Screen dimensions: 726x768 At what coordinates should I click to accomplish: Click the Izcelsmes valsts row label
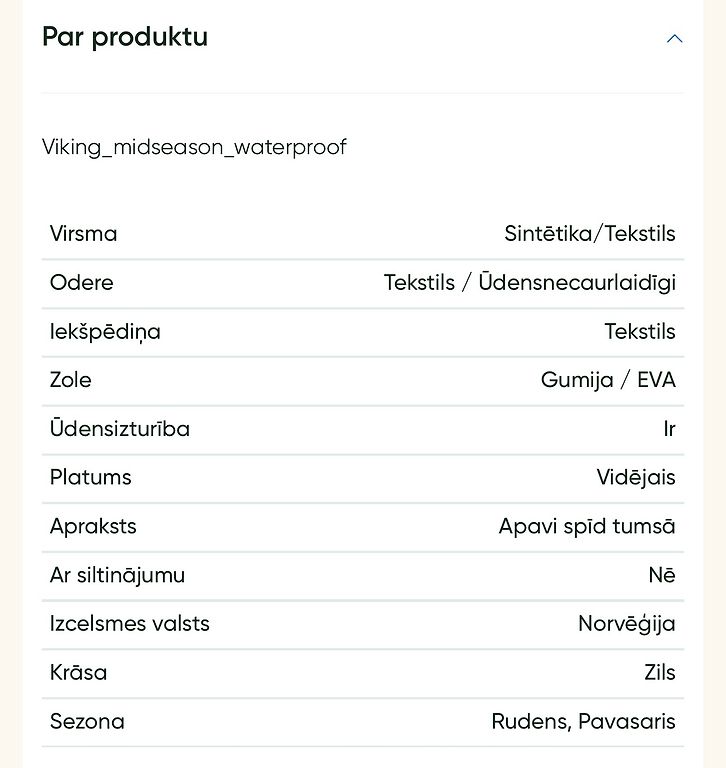pos(130,624)
